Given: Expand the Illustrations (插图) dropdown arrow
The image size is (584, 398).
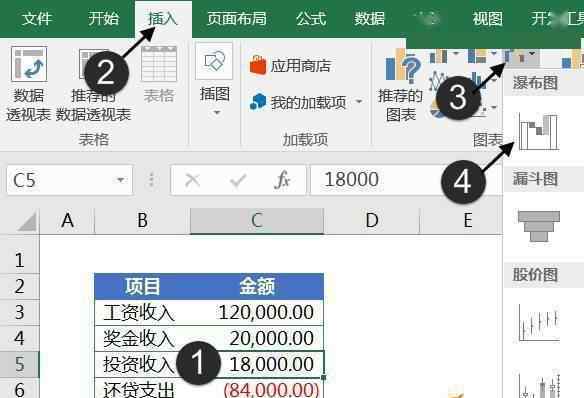Looking at the screenshot, I should [217, 112].
